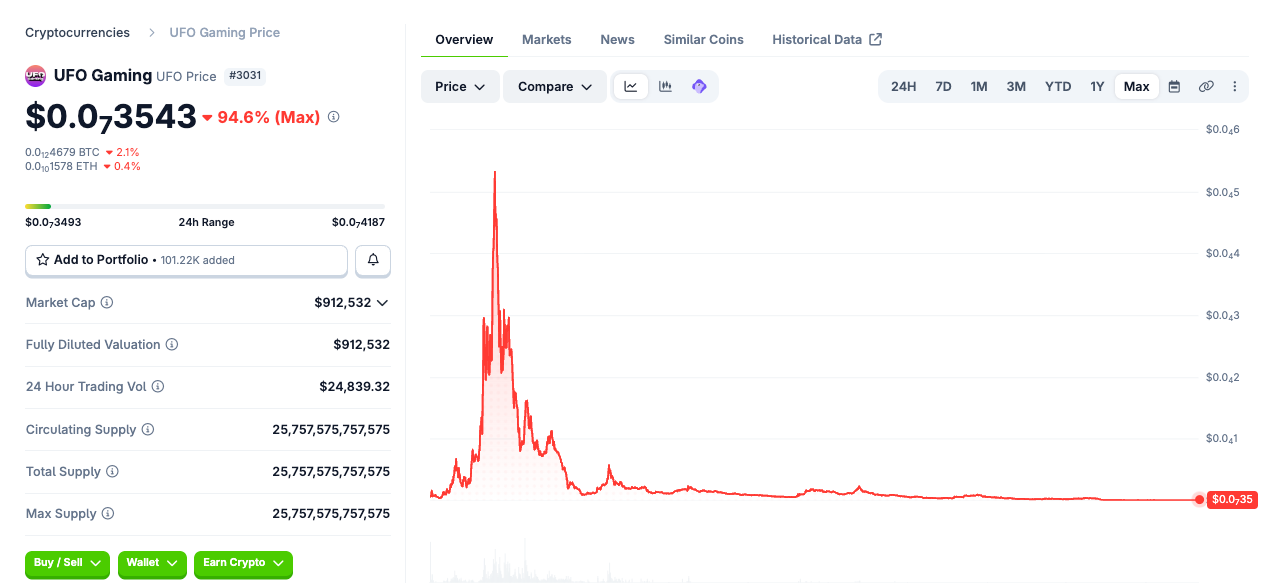The height and width of the screenshot is (583, 1263).
Task: Expand the Price dropdown
Action: click(x=460, y=87)
